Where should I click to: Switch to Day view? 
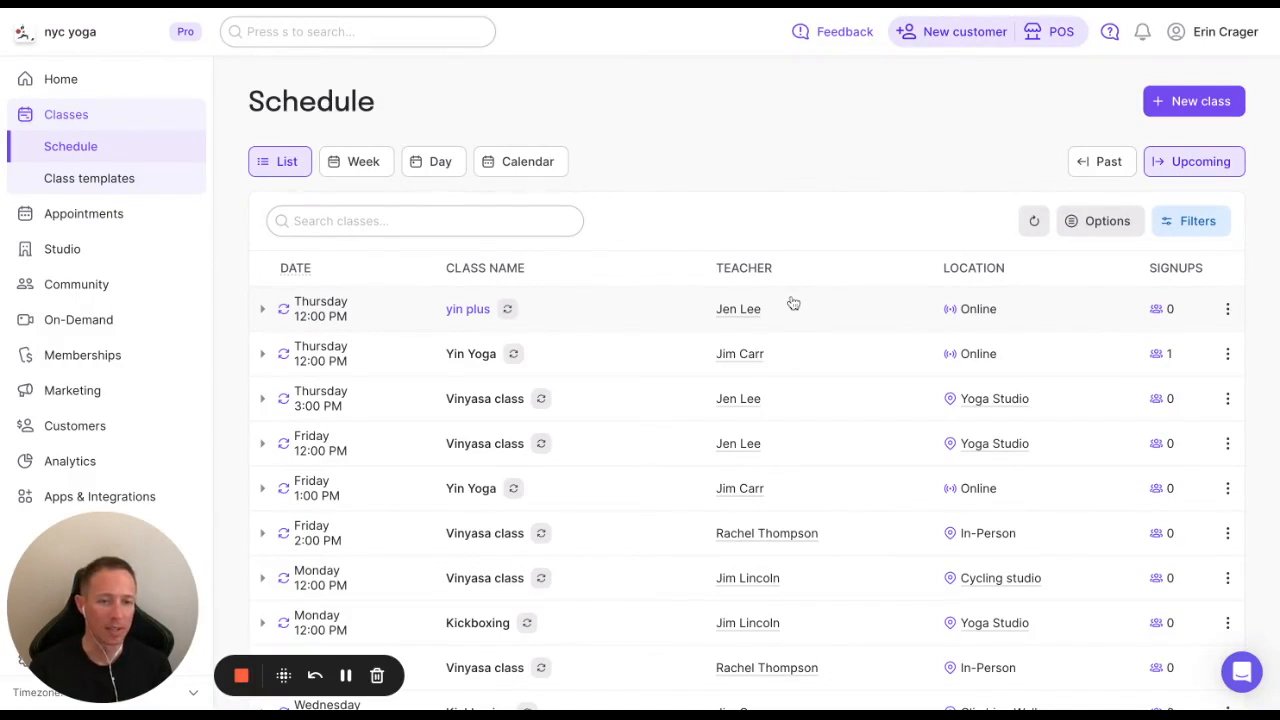click(433, 161)
